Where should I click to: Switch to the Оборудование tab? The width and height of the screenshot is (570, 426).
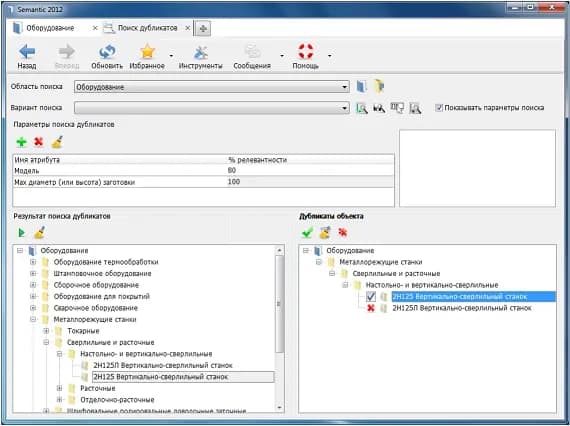pos(50,28)
